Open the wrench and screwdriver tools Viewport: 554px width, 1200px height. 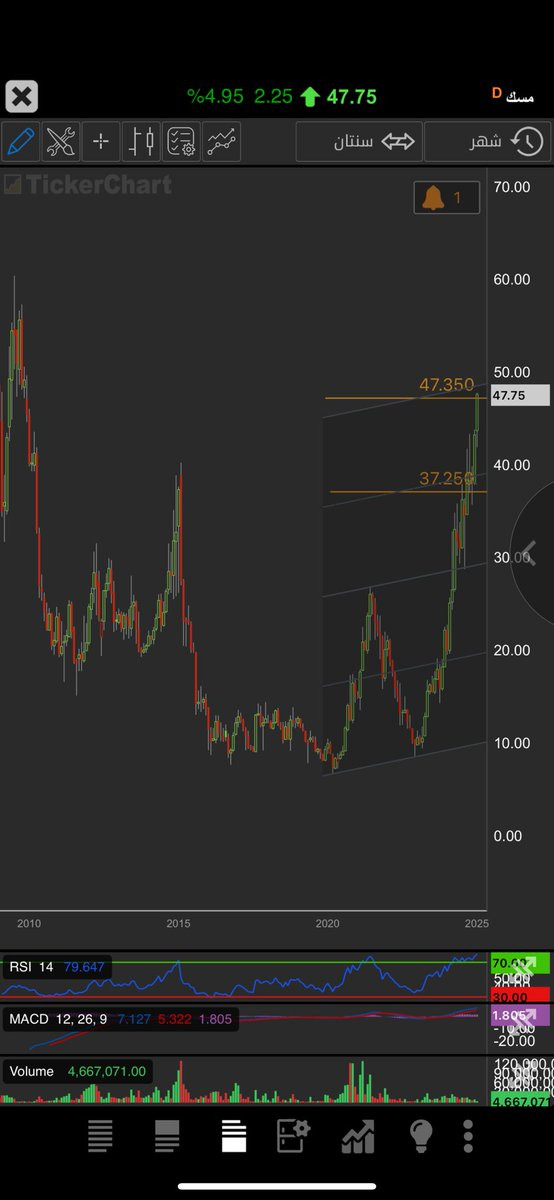click(x=61, y=142)
